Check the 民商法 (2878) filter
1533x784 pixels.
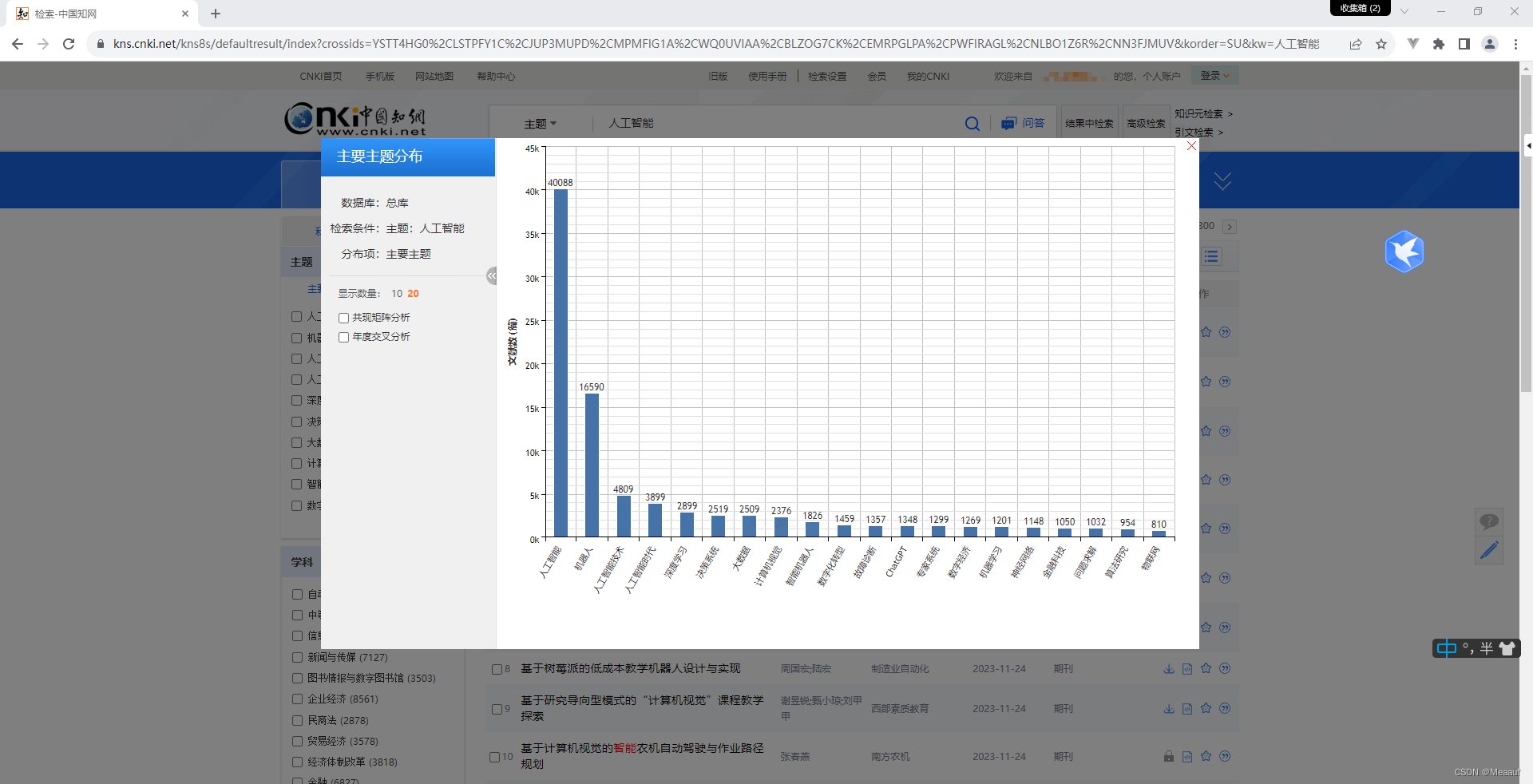(297, 720)
